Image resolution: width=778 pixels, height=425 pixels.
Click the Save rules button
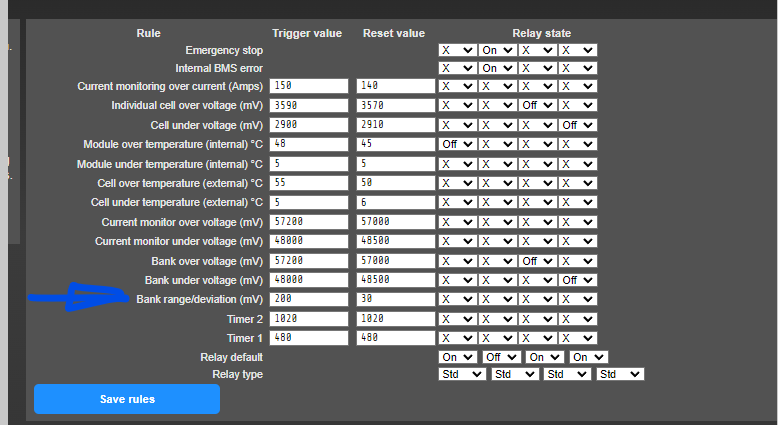click(127, 399)
